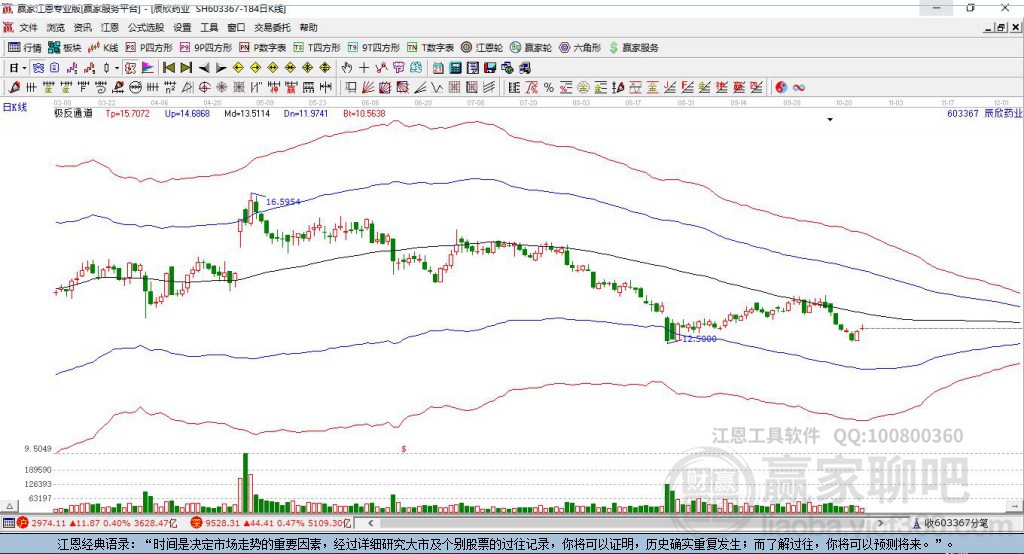Click the black left arrow icon
Image resolution: width=1024 pixels, height=554 pixels.
[204, 68]
